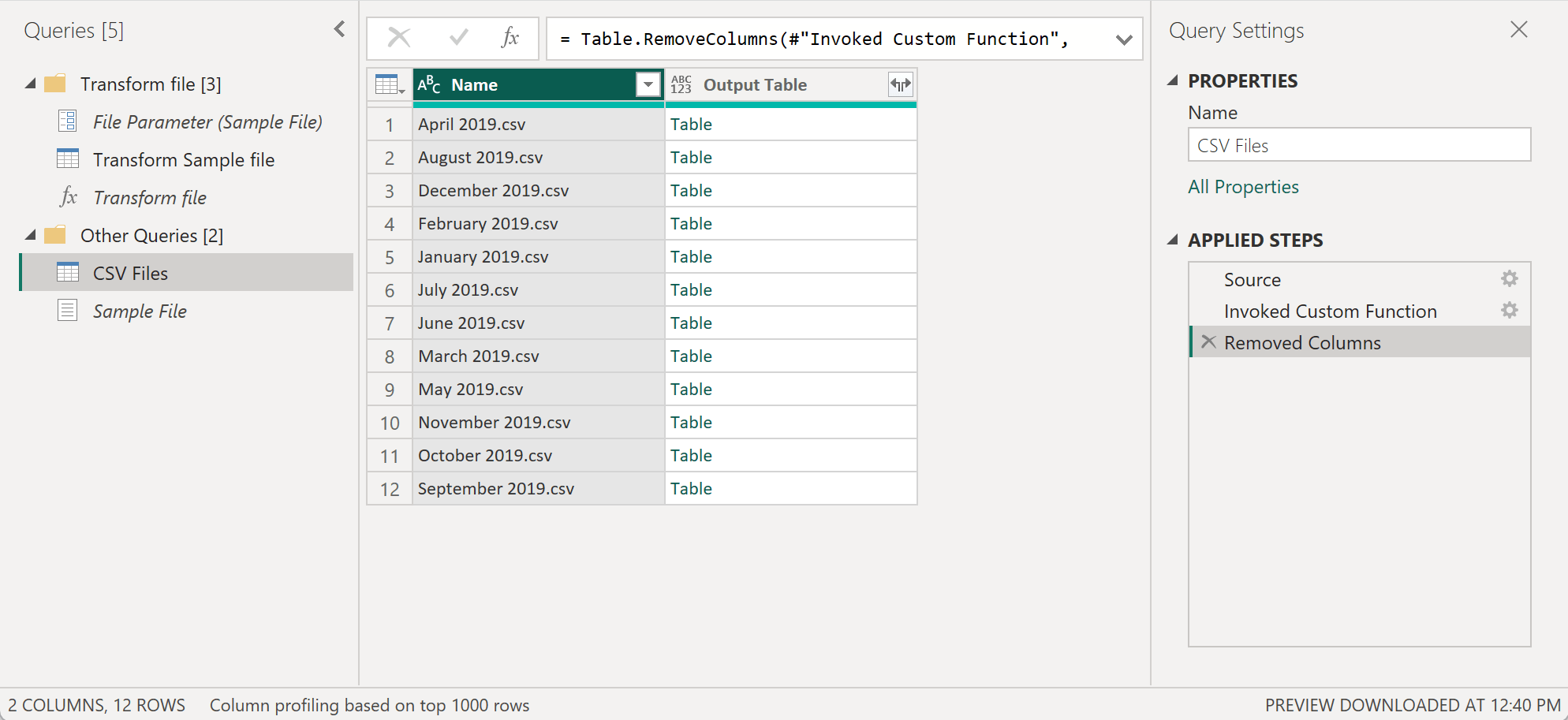Cancel formula editing with the X icon
This screenshot has width=1568, height=720.
(x=398, y=37)
